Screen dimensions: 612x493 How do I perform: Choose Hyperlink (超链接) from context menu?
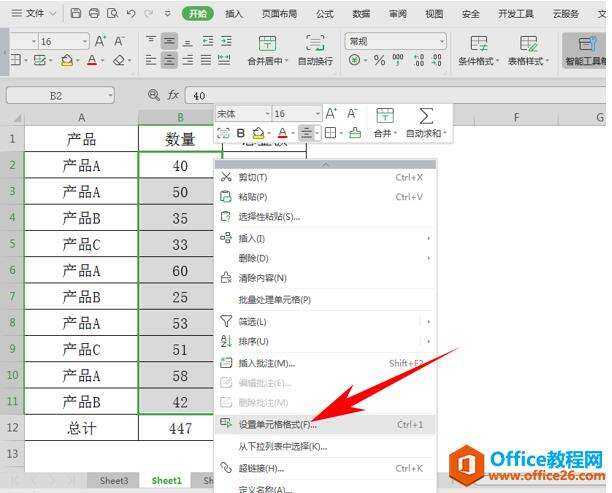pyautogui.click(x=325, y=468)
